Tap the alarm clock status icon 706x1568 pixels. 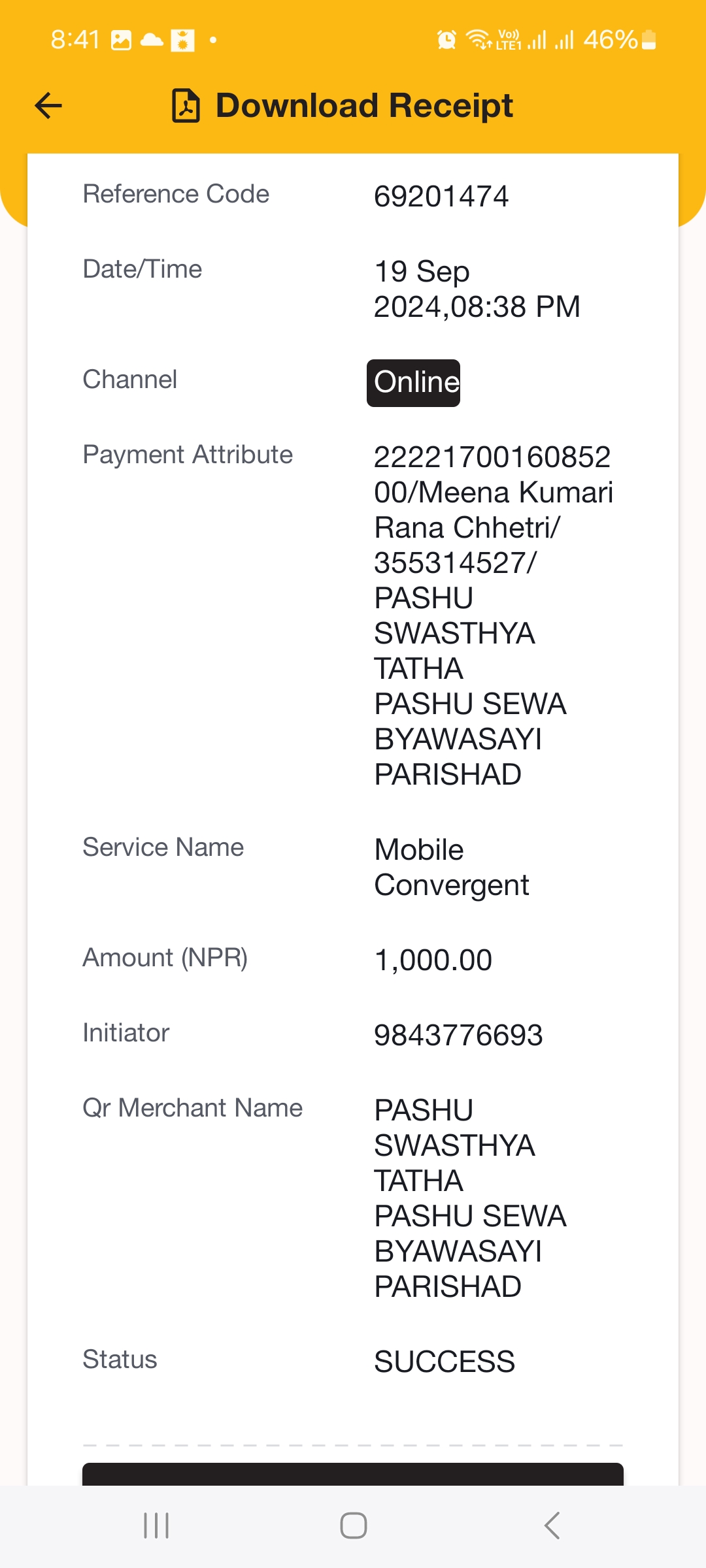tap(446, 40)
